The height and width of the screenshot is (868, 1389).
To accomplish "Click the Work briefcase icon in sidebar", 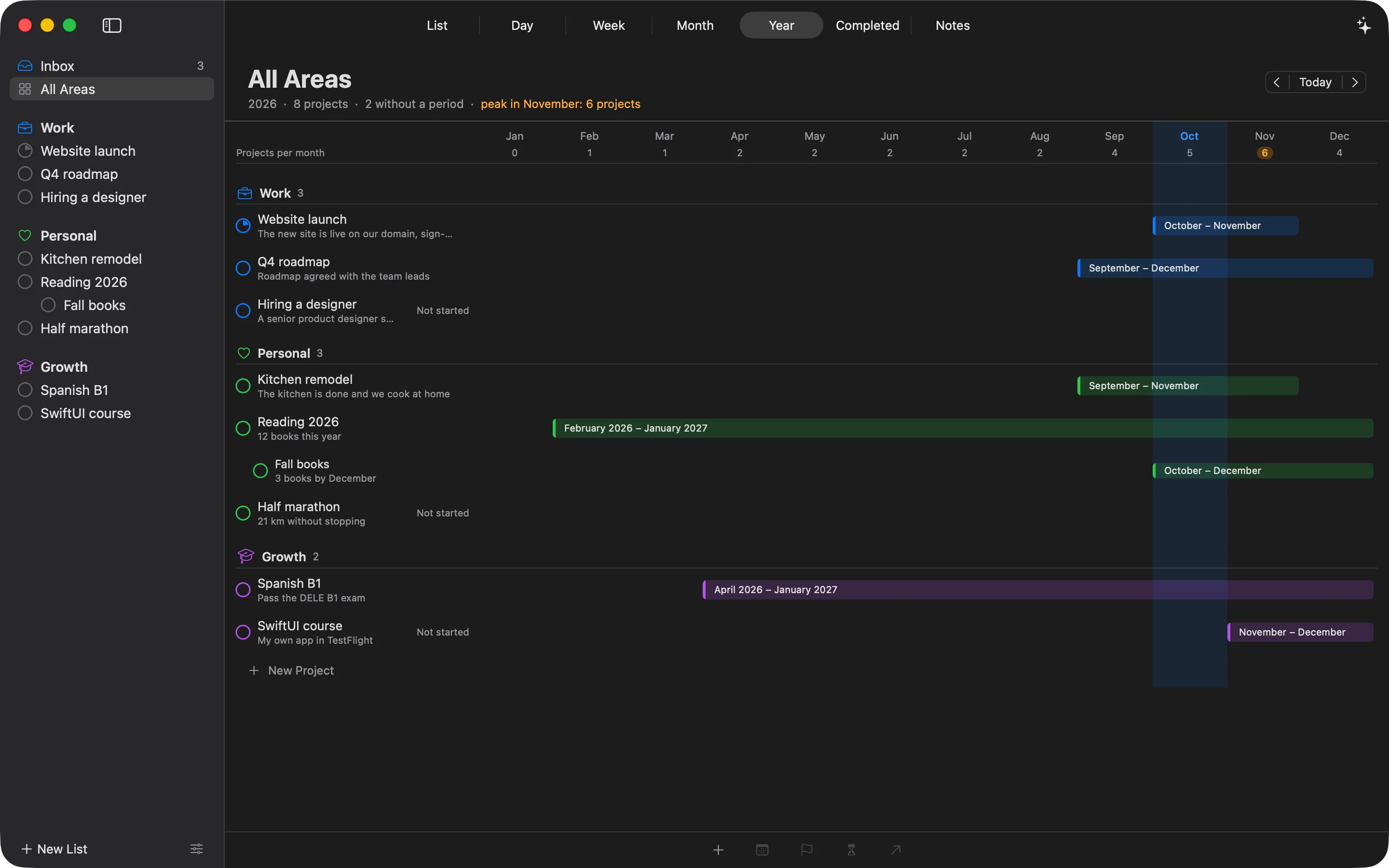I will [x=25, y=127].
